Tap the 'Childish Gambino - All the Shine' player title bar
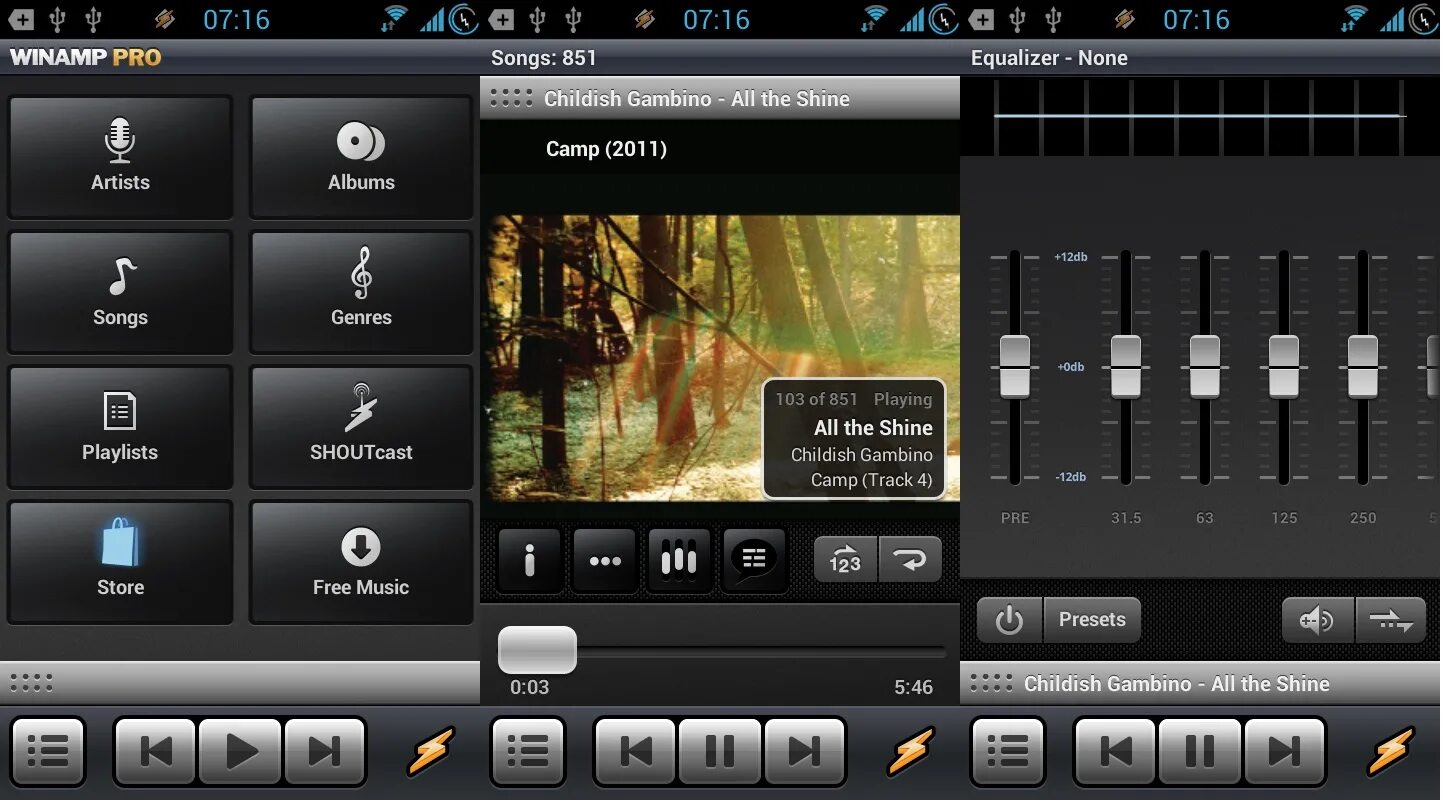The height and width of the screenshot is (800, 1442). click(x=720, y=98)
